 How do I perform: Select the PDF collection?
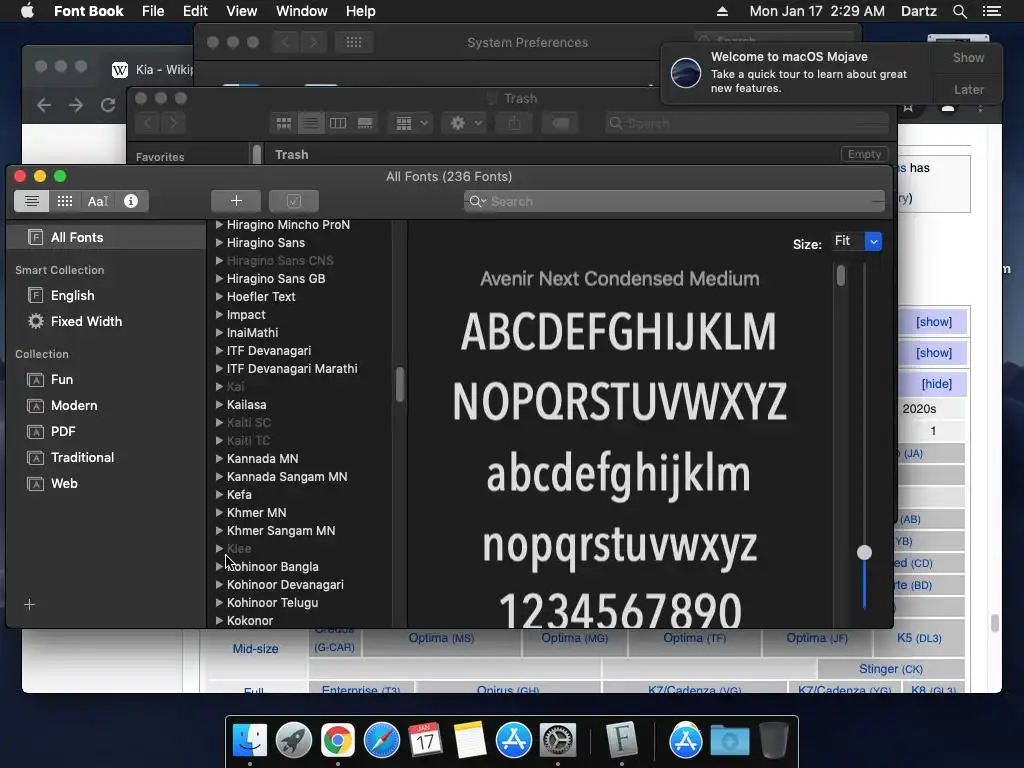[63, 432]
